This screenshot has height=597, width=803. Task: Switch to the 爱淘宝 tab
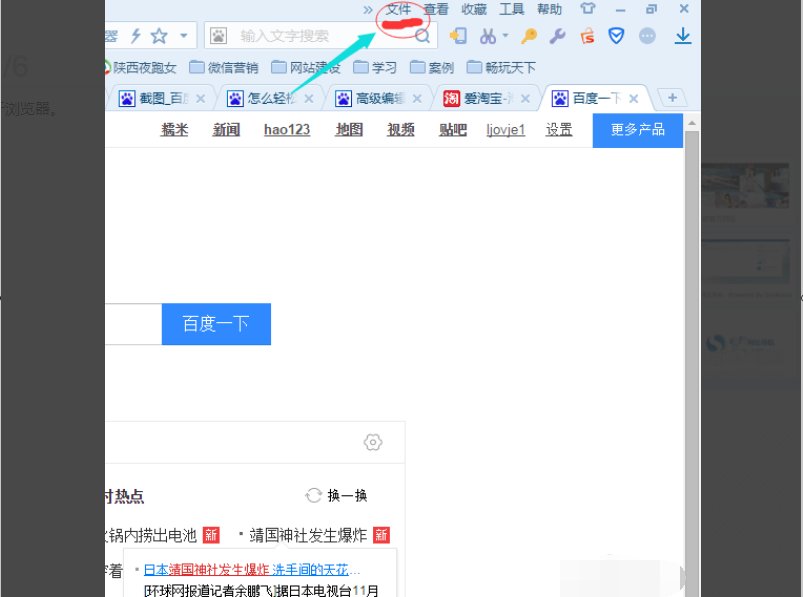[483, 98]
